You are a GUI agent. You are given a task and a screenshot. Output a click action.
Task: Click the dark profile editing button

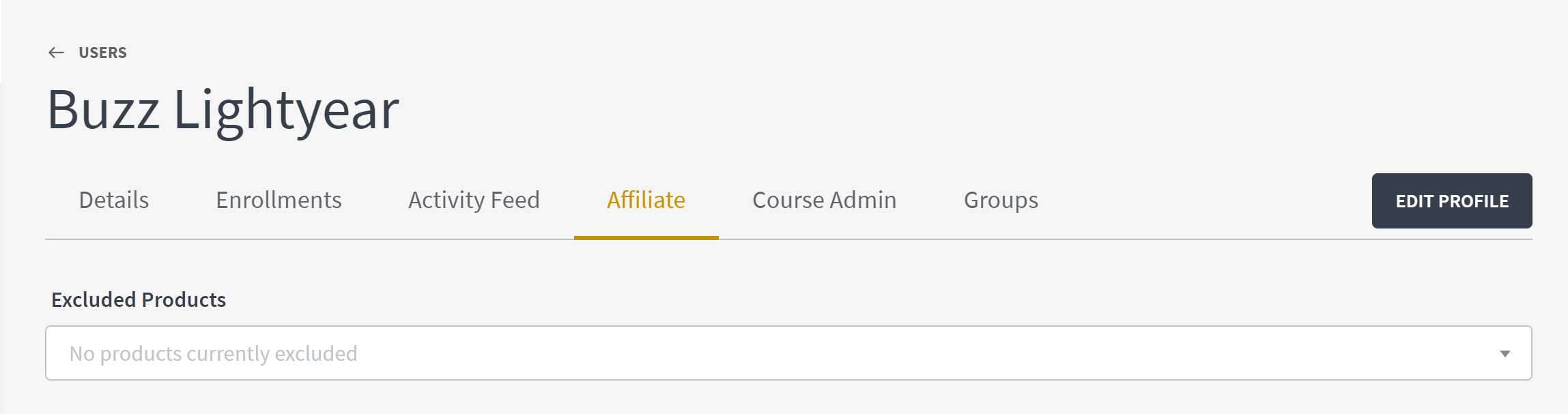tap(1452, 201)
